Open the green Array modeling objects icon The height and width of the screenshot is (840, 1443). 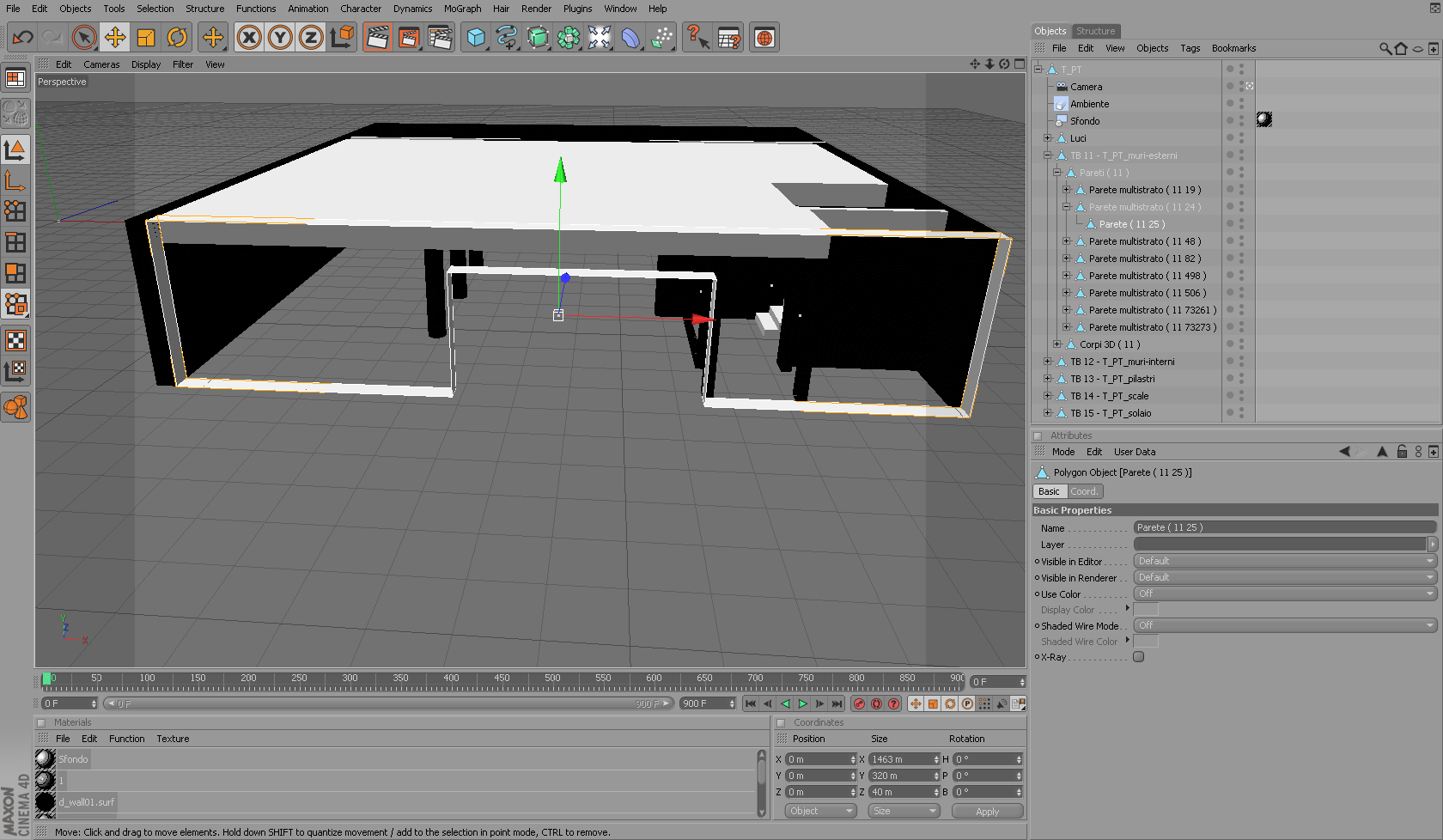569,38
